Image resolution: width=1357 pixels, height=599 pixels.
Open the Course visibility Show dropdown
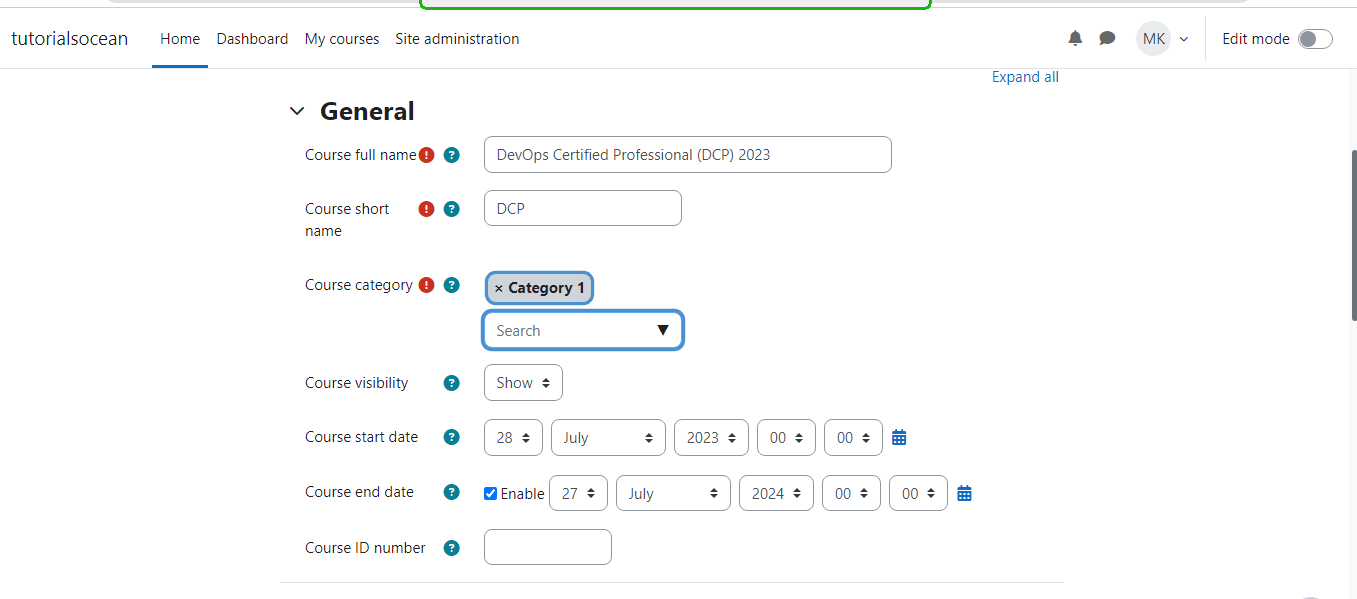coord(523,383)
